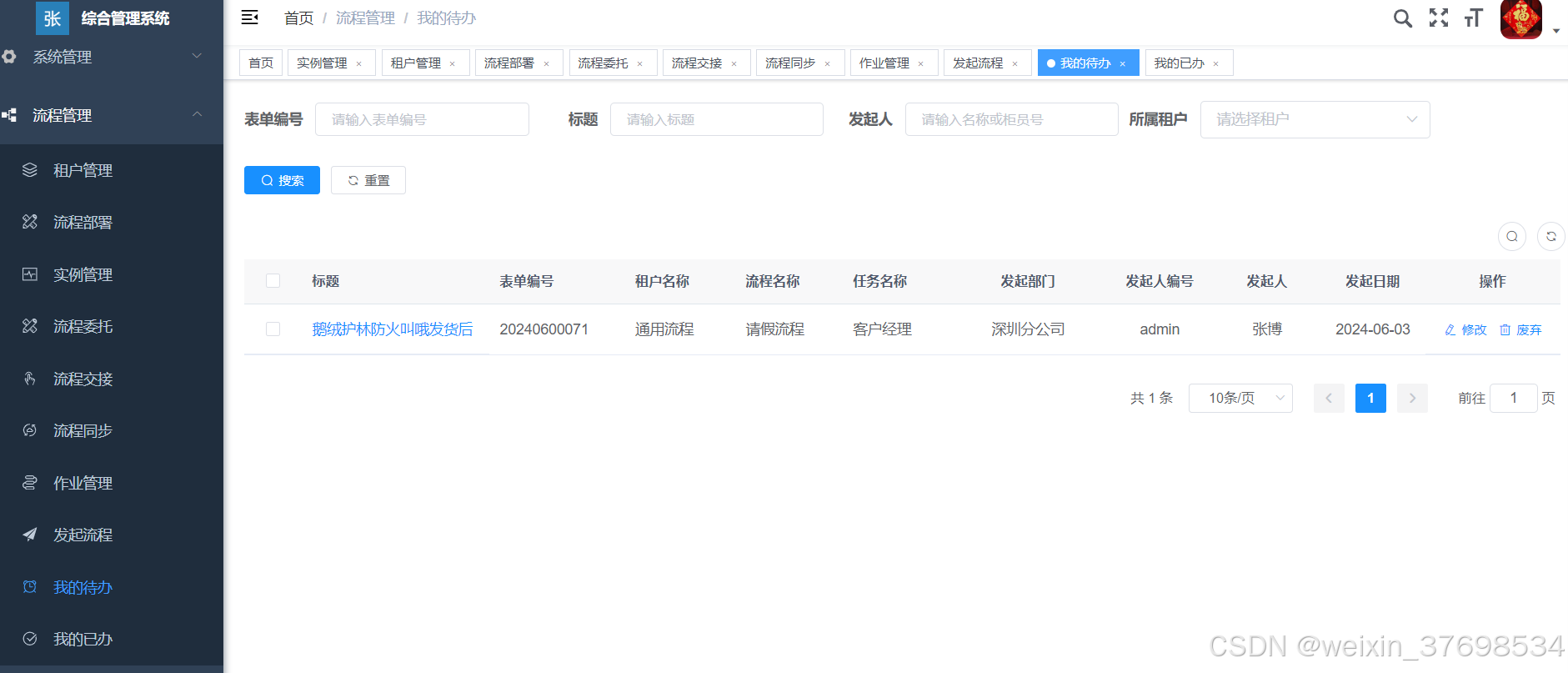Image resolution: width=1568 pixels, height=673 pixels.
Task: Go to next page arrow
Action: 1412,398
